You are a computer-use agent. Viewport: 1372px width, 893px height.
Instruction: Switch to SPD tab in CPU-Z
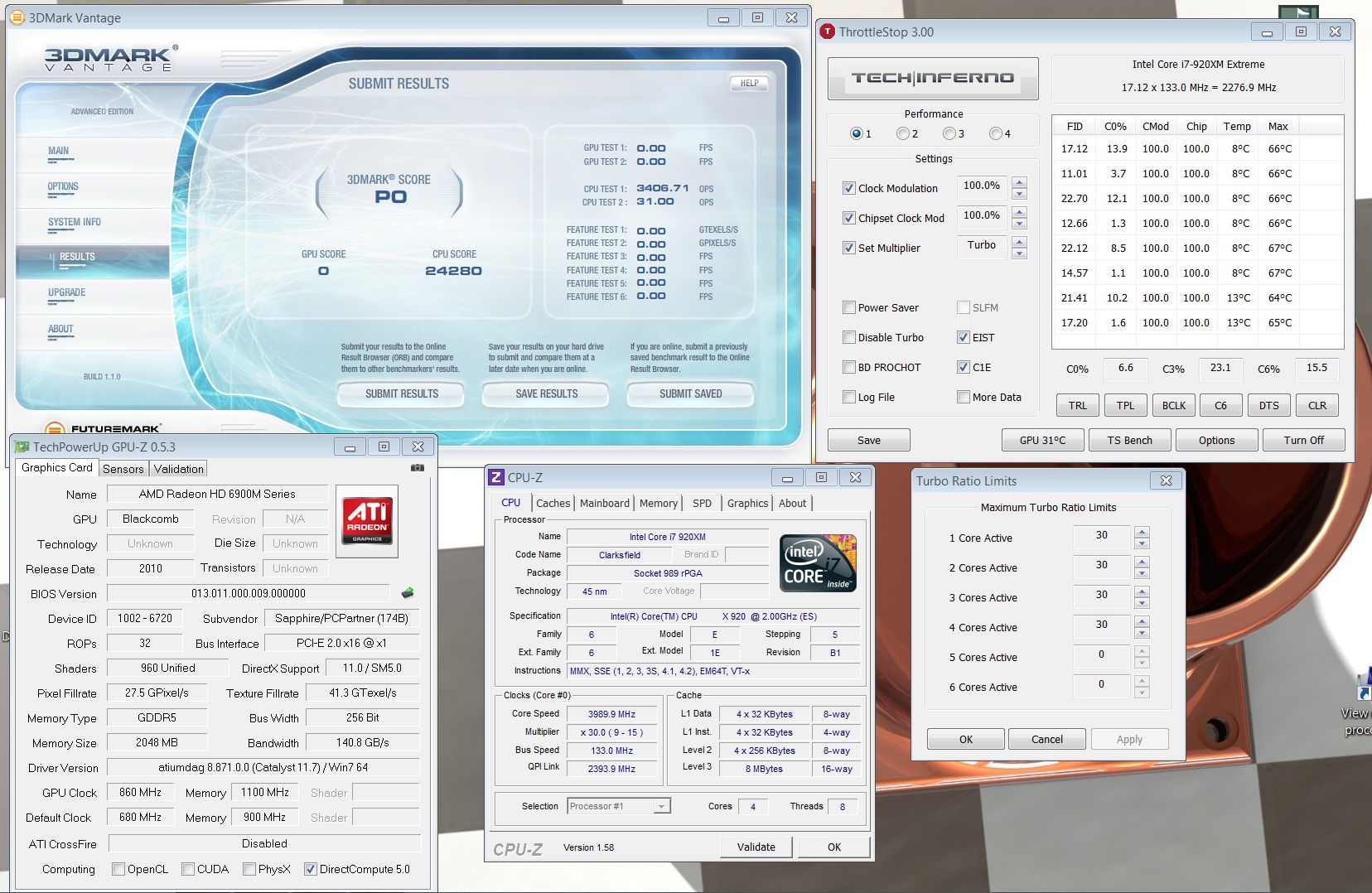[x=702, y=503]
